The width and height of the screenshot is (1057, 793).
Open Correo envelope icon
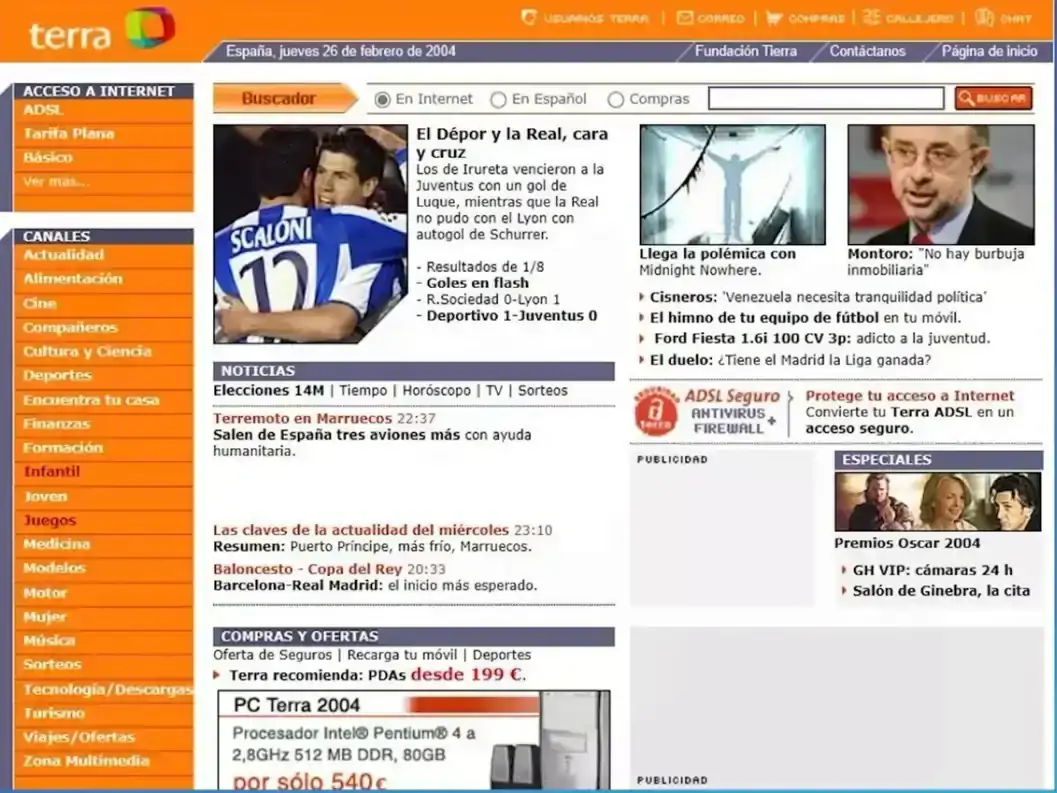coord(685,18)
